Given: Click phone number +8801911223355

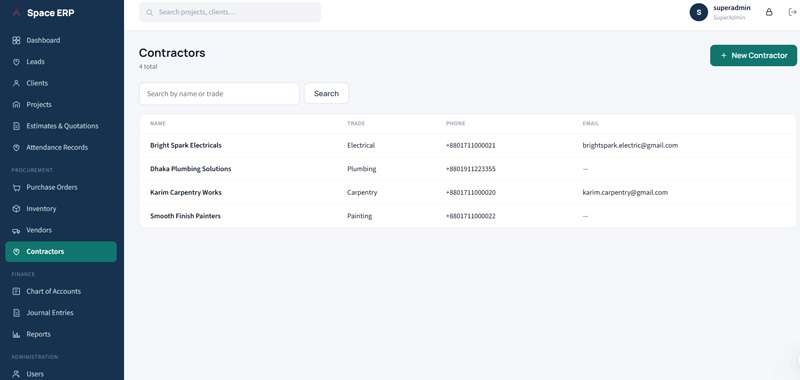Looking at the screenshot, I should (x=470, y=169).
